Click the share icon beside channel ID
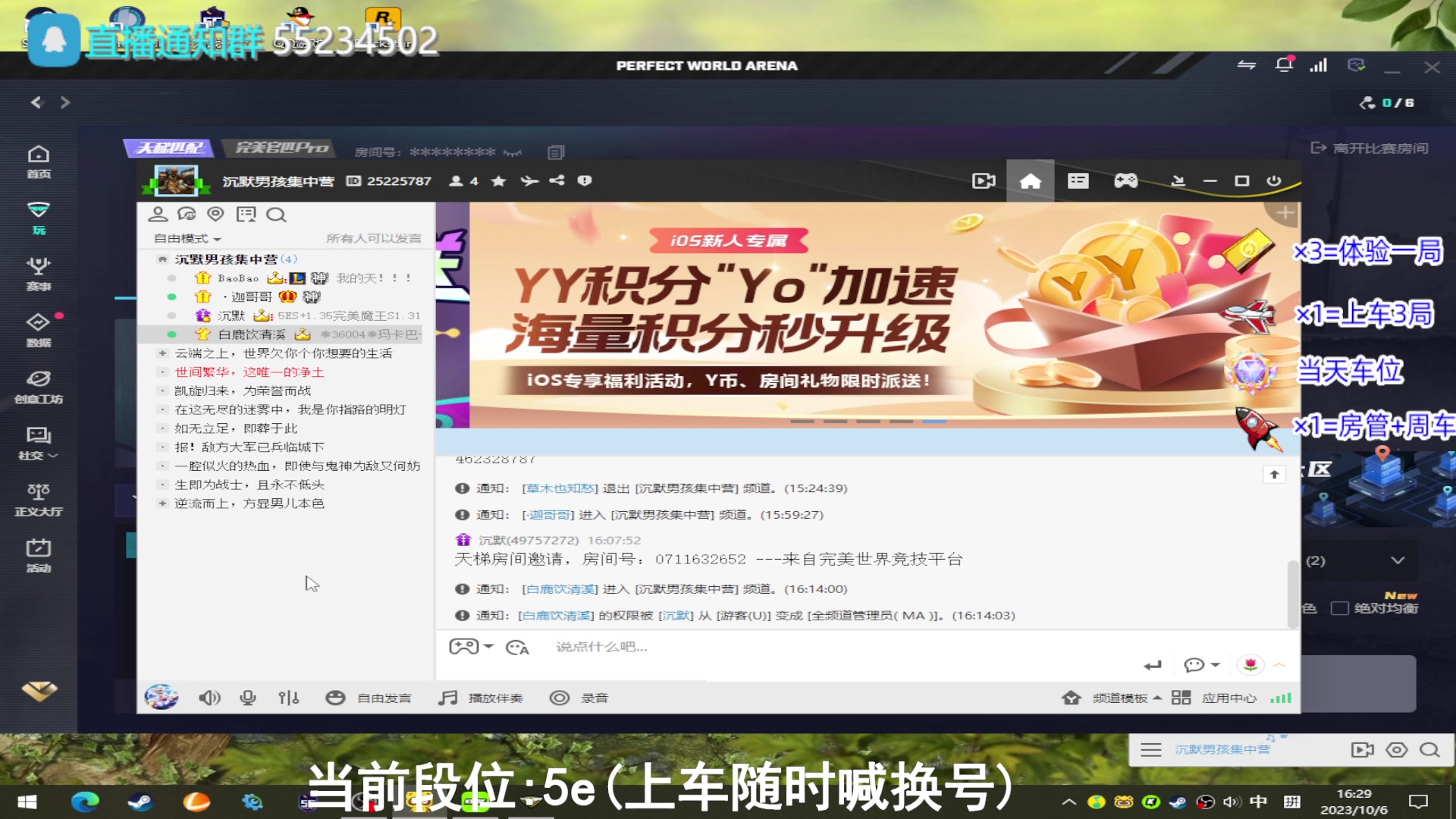The image size is (1456, 819). tap(557, 180)
